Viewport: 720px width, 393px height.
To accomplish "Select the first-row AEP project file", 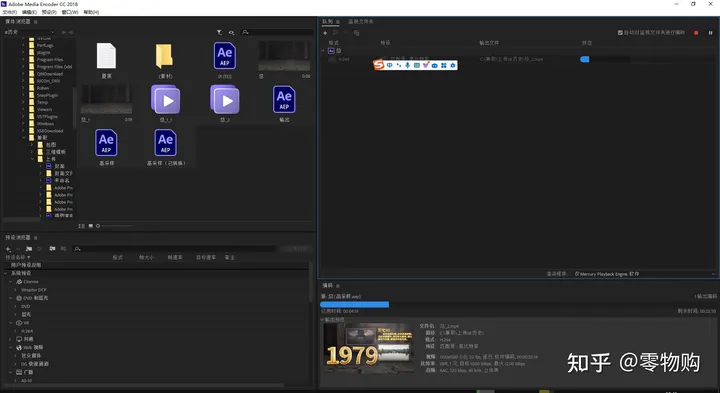I will tap(225, 56).
